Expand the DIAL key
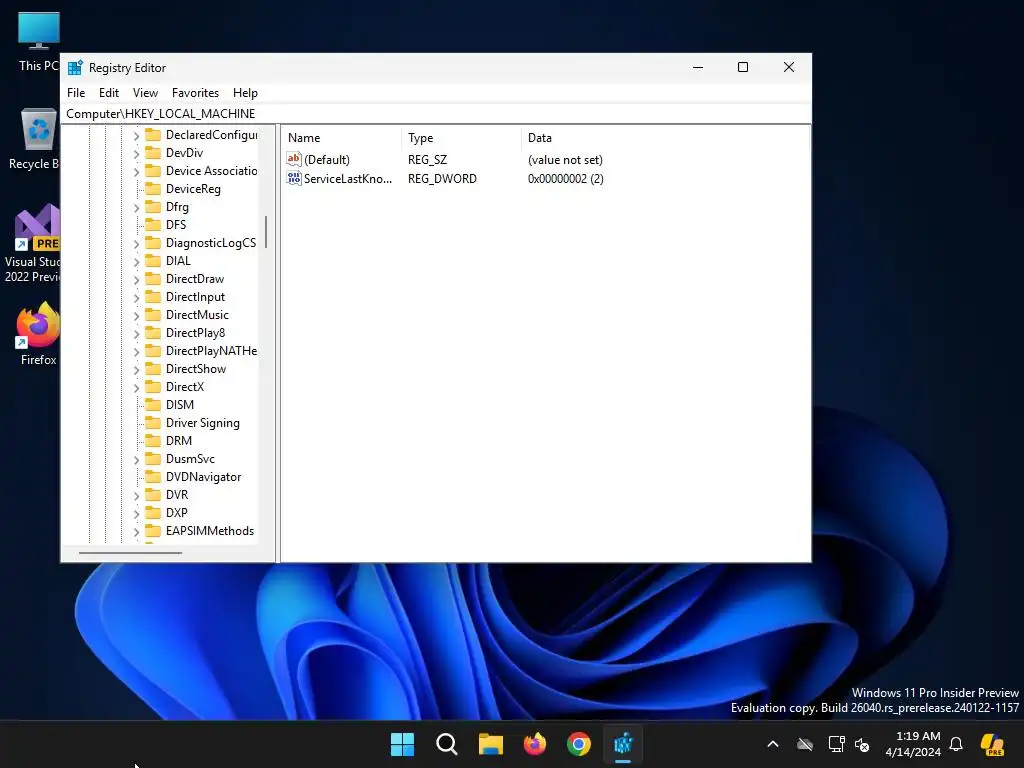 (136, 262)
